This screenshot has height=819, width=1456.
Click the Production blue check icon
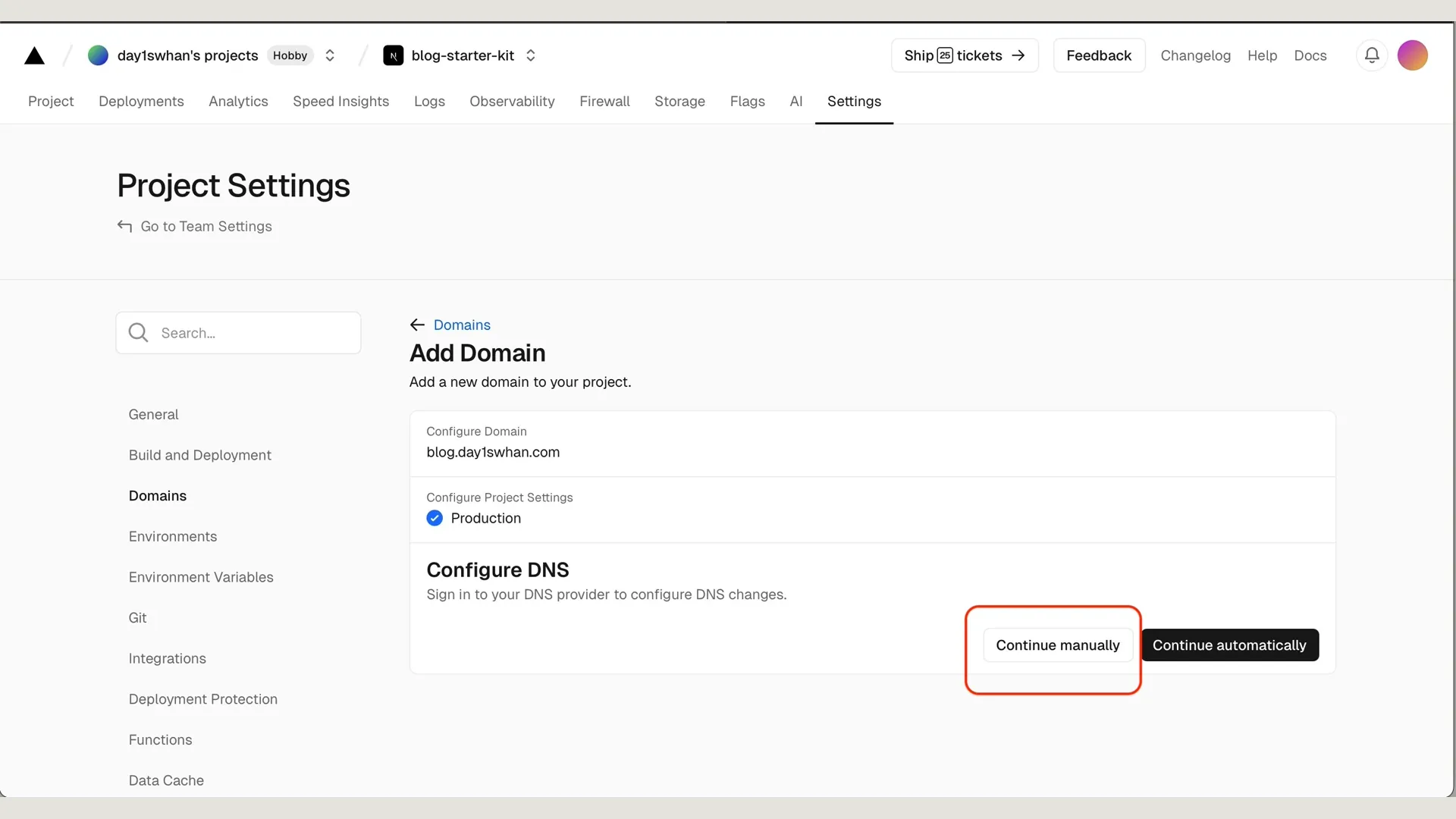(435, 518)
